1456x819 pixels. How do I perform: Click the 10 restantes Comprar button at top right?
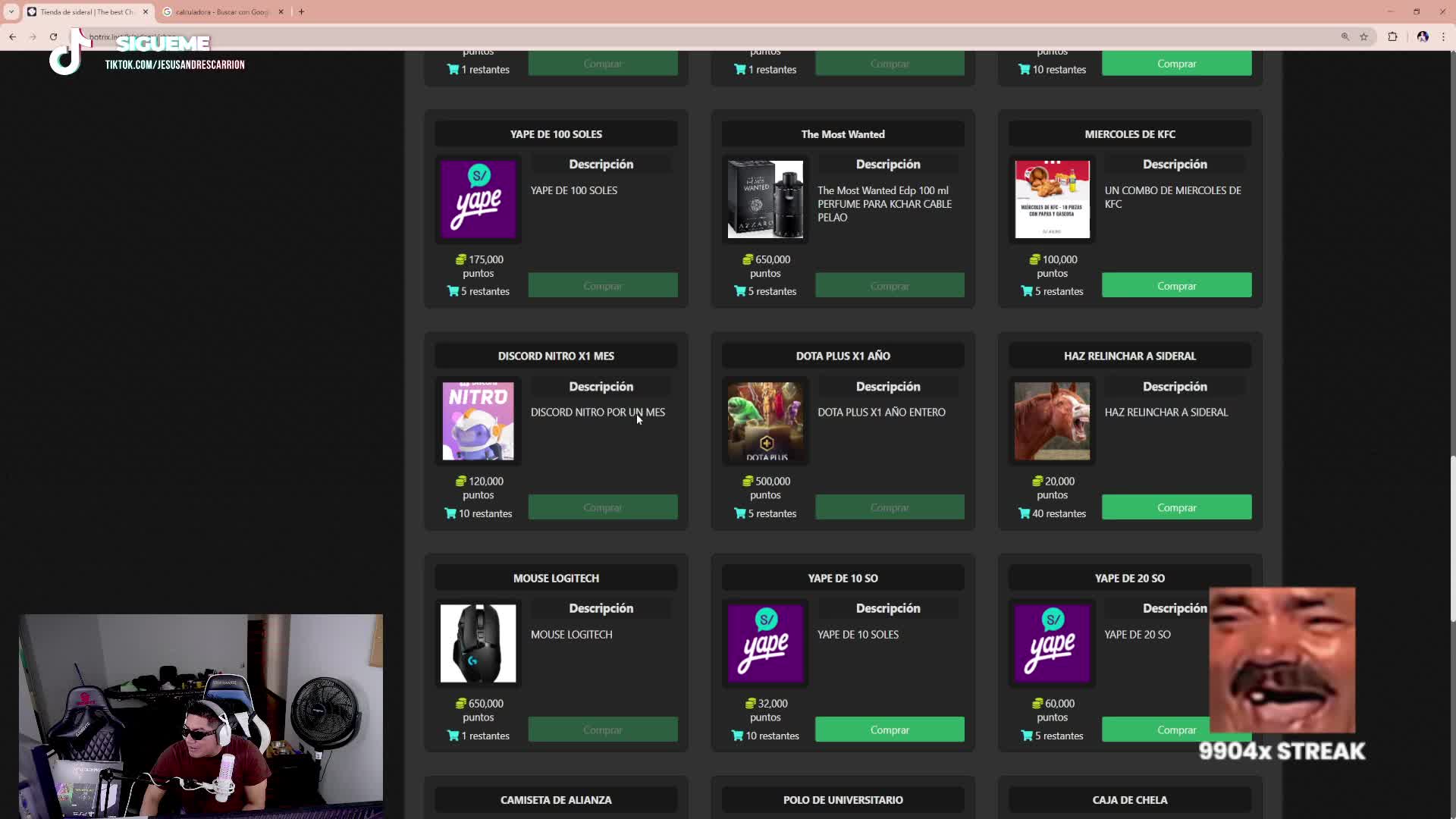[1176, 64]
